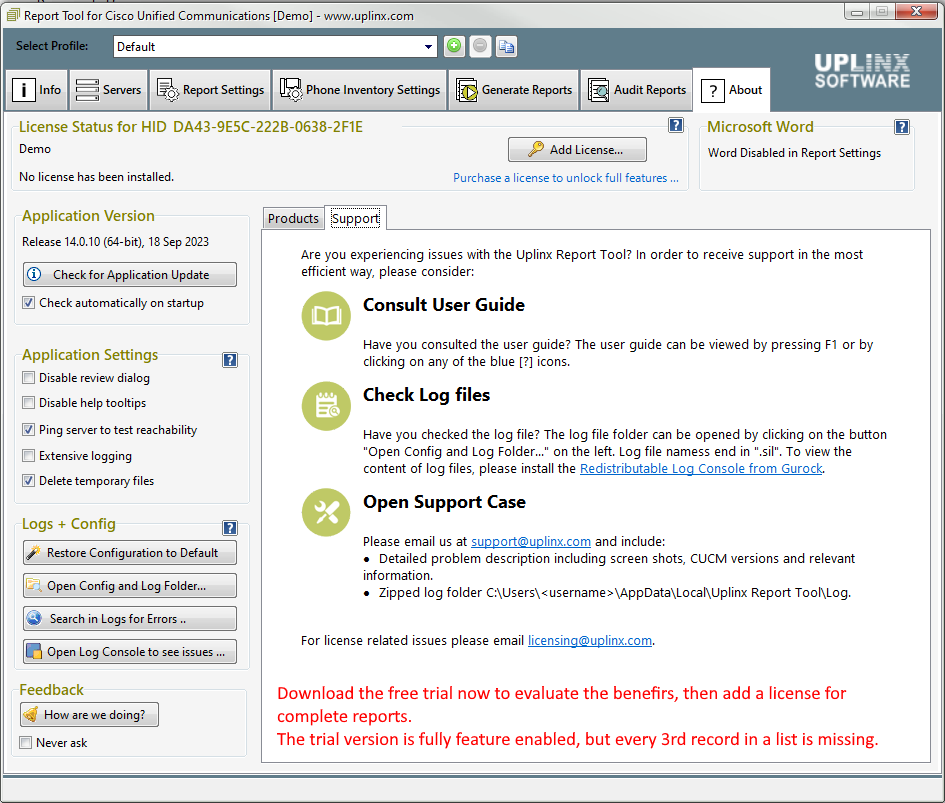The image size is (945, 803).
Task: Open Purchase a license to unlock link
Action: (566, 178)
